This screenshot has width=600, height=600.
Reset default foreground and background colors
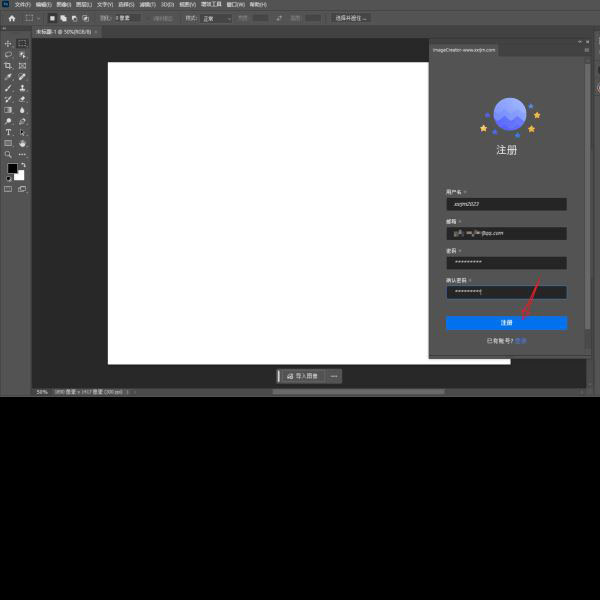pos(8,179)
